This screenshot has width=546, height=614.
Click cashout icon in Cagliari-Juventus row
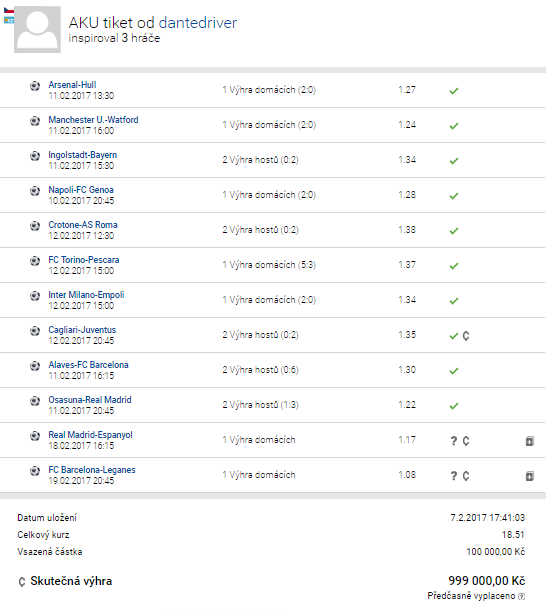466,336
